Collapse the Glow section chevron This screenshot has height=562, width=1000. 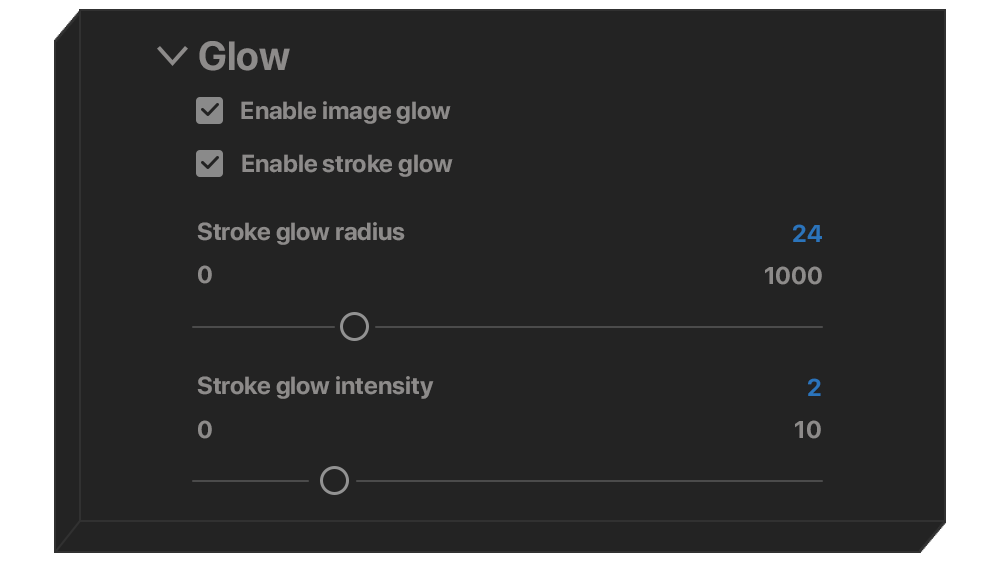[x=172, y=56]
